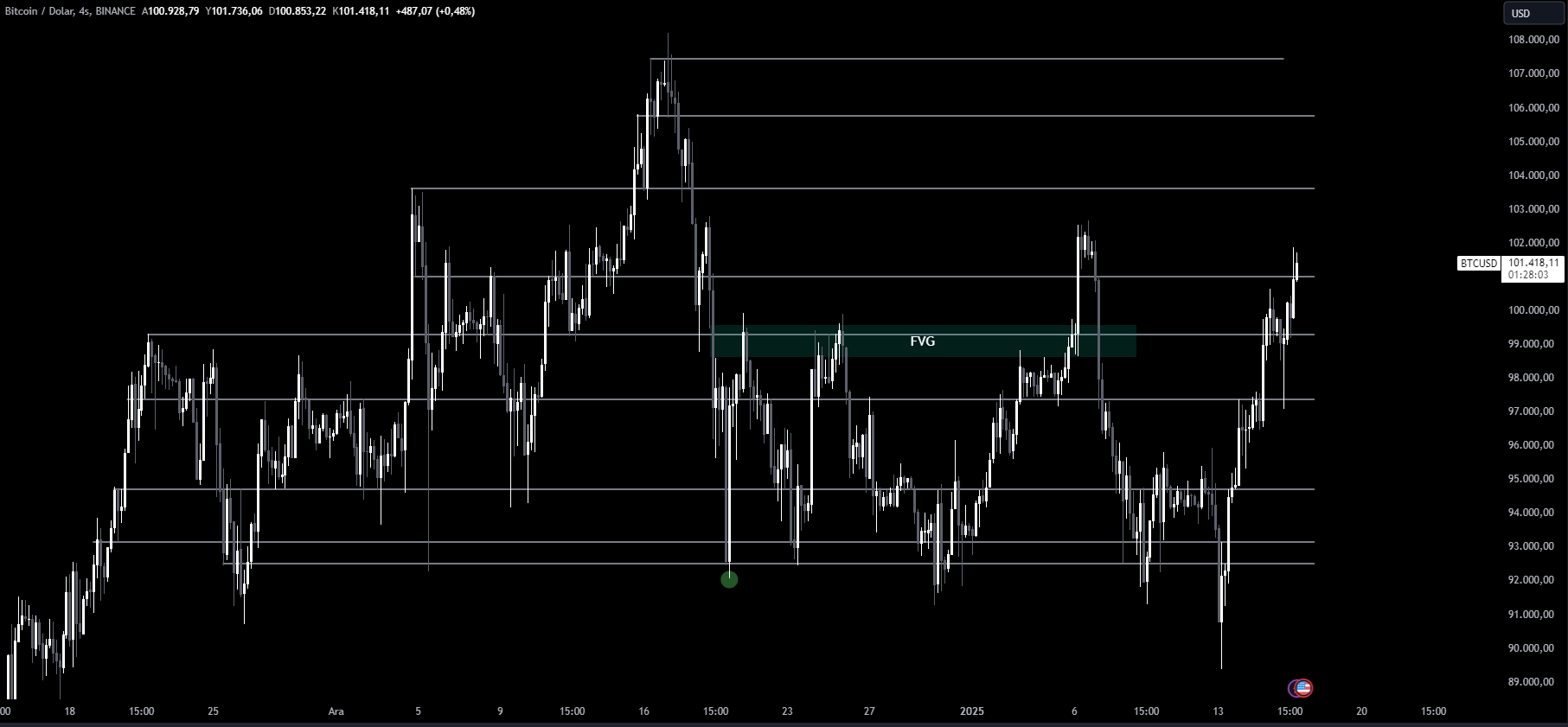Screen dimensions: 1568x727
Task: Click the 92.000,00 price axis label
Action: pos(1531,580)
